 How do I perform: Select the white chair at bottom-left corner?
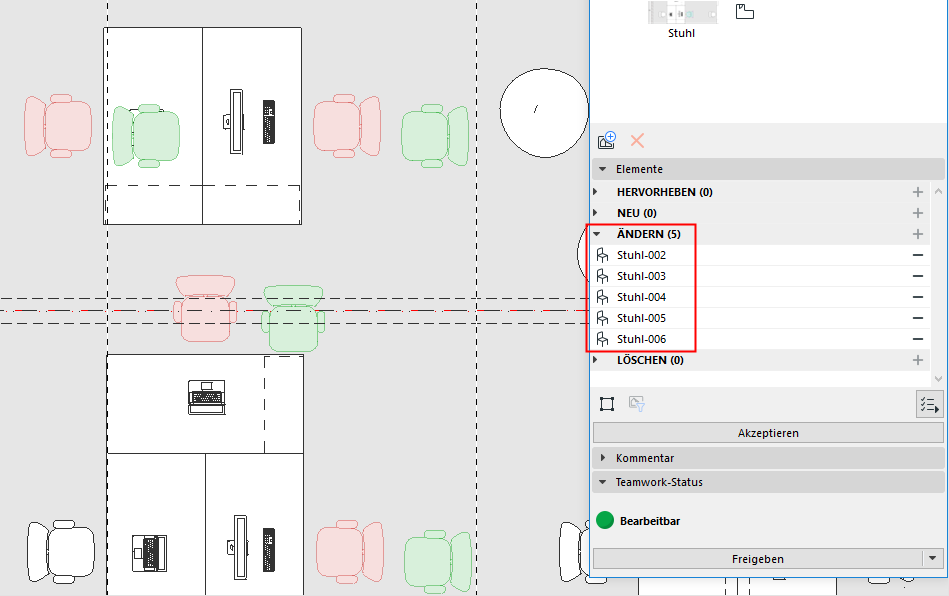(x=61, y=551)
